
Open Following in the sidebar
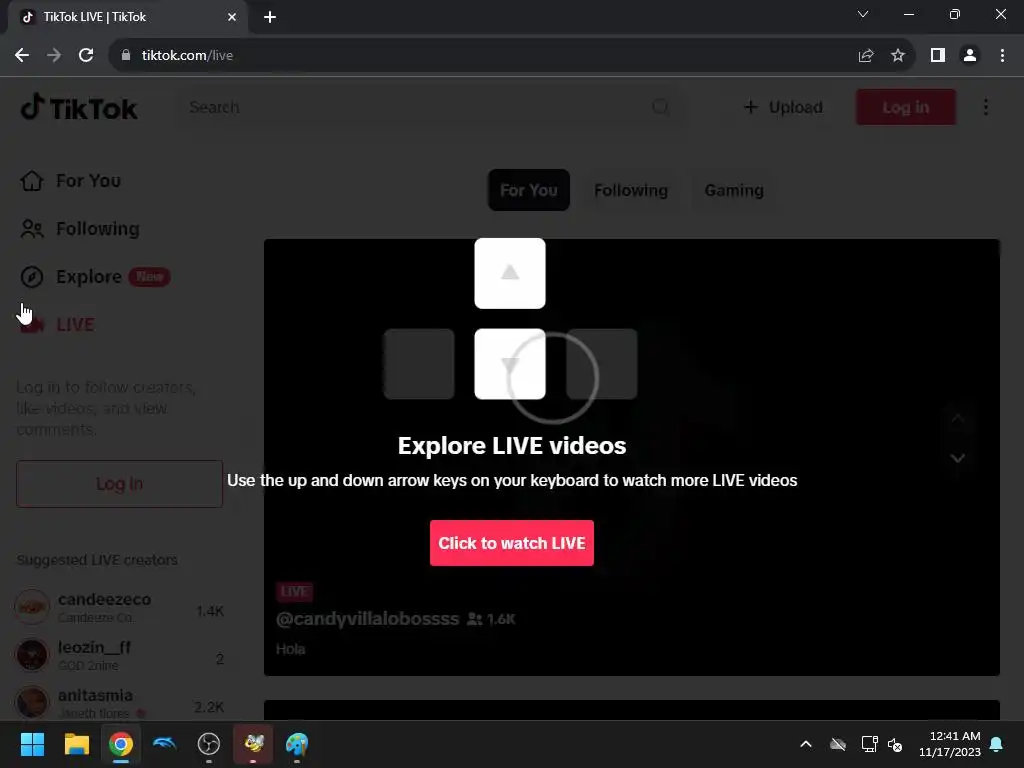pos(98,229)
